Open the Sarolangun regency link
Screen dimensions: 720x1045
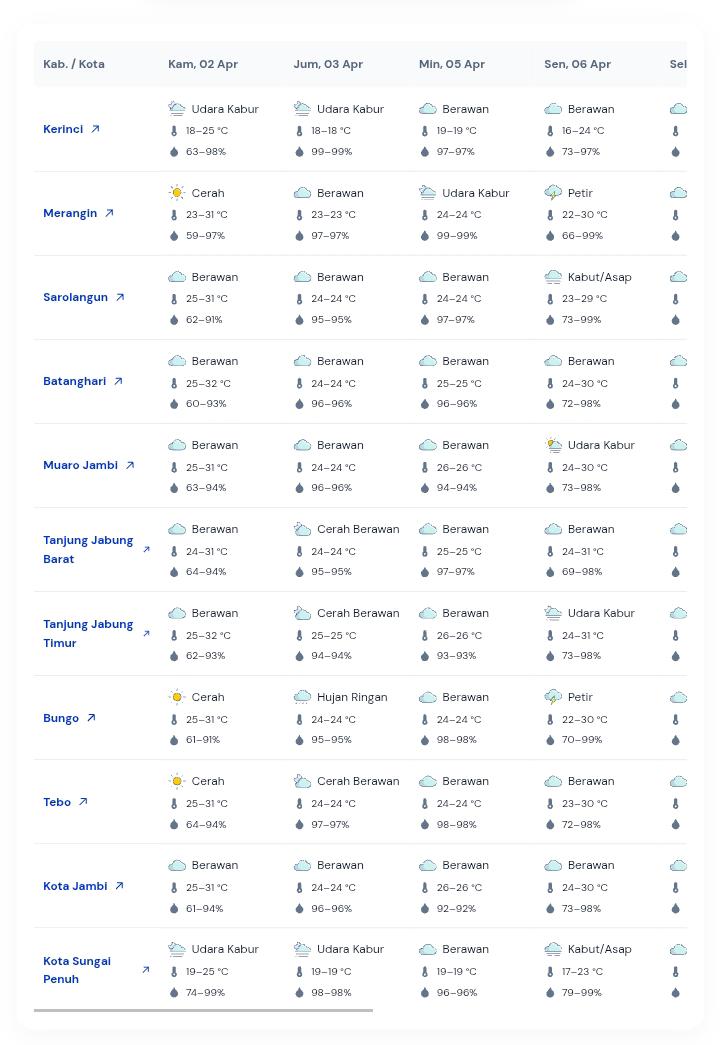pos(75,297)
